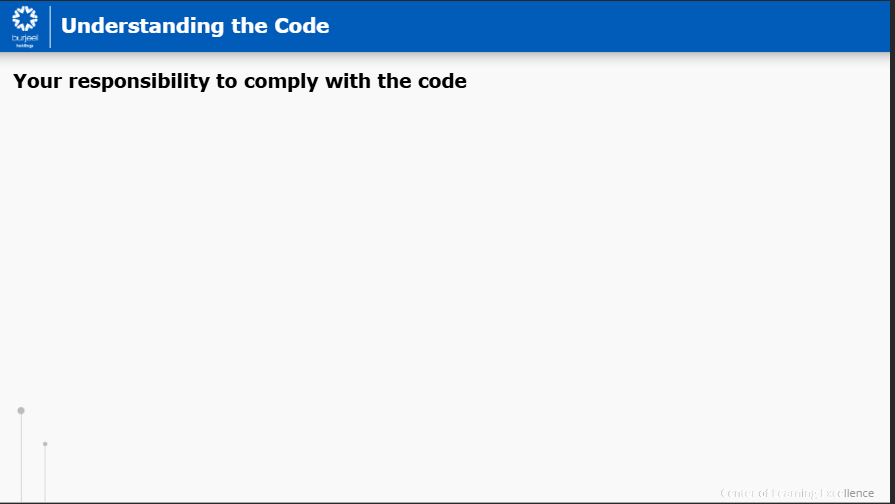Click 'Your' at start of slide heading
The width and height of the screenshot is (895, 504).
tap(37, 81)
